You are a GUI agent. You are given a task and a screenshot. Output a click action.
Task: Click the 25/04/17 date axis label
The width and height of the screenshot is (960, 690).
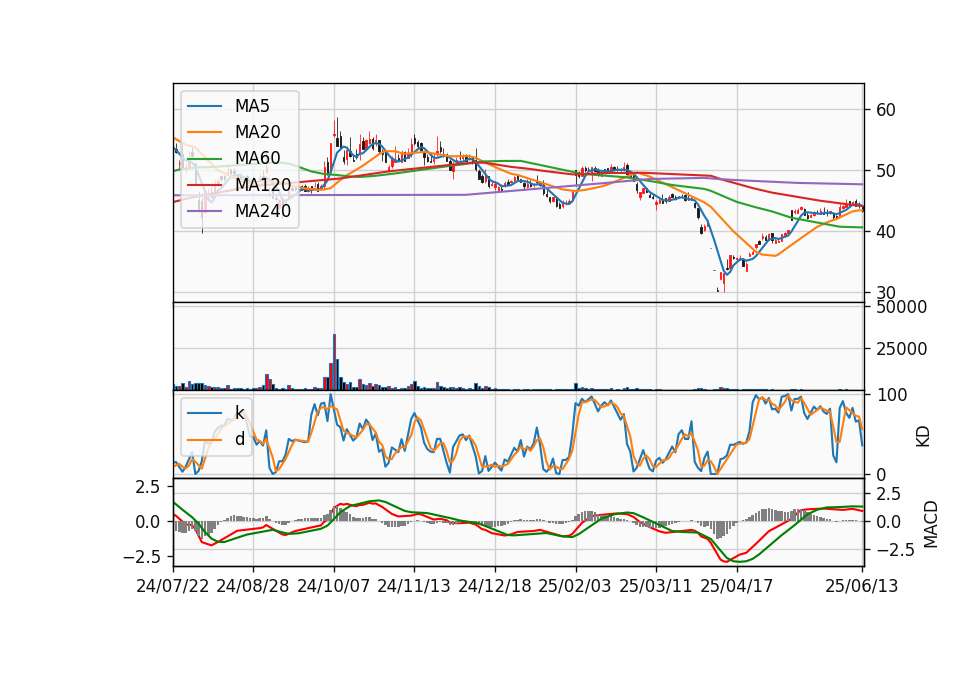737,586
